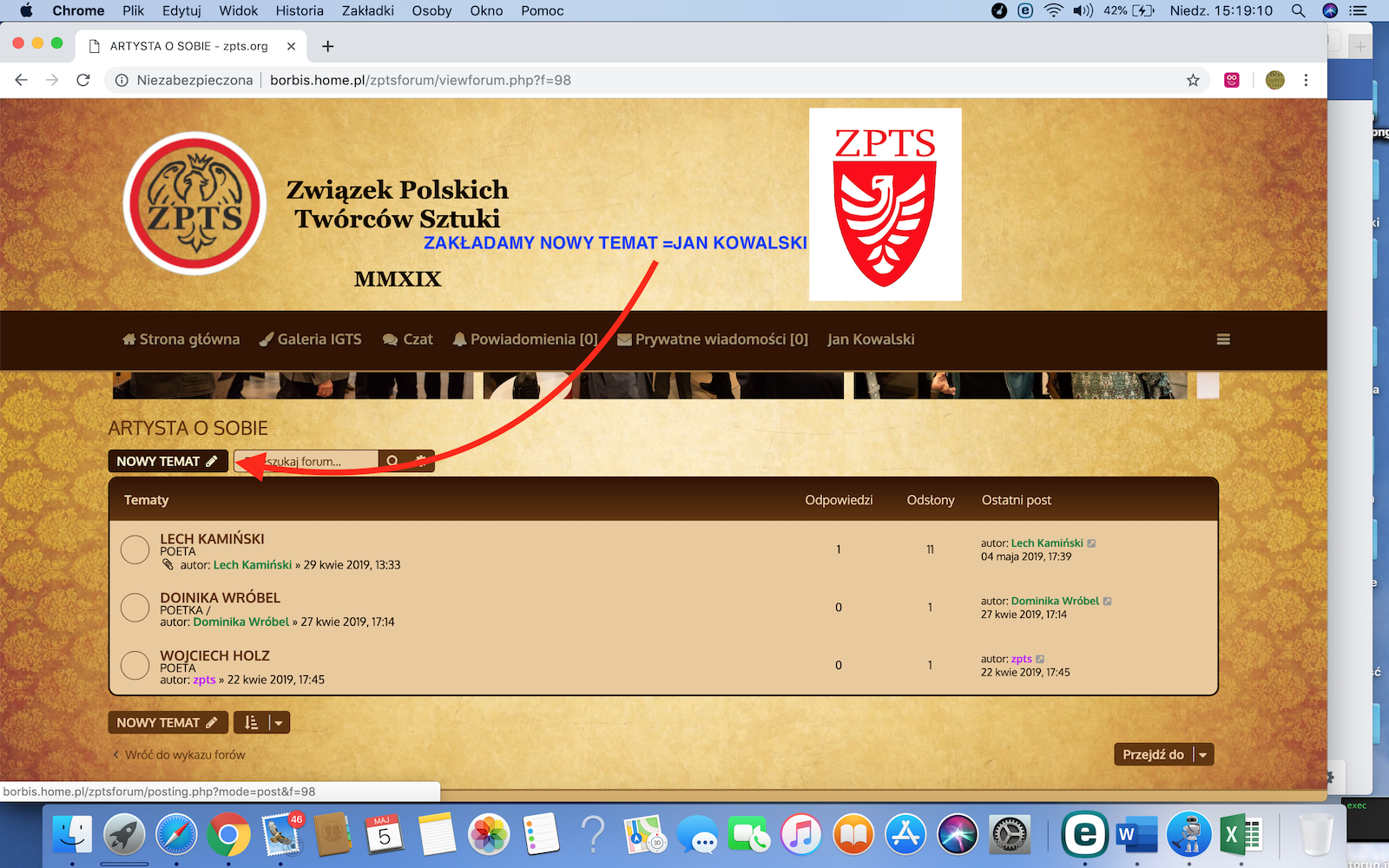Open the Zakładki menu in menu bar
The width and height of the screenshot is (1389, 868).
pos(368,10)
